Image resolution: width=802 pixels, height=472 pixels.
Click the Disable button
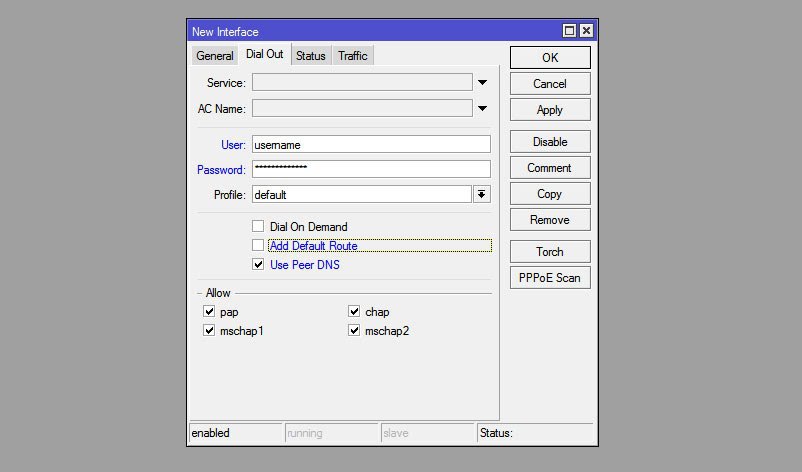tap(550, 142)
